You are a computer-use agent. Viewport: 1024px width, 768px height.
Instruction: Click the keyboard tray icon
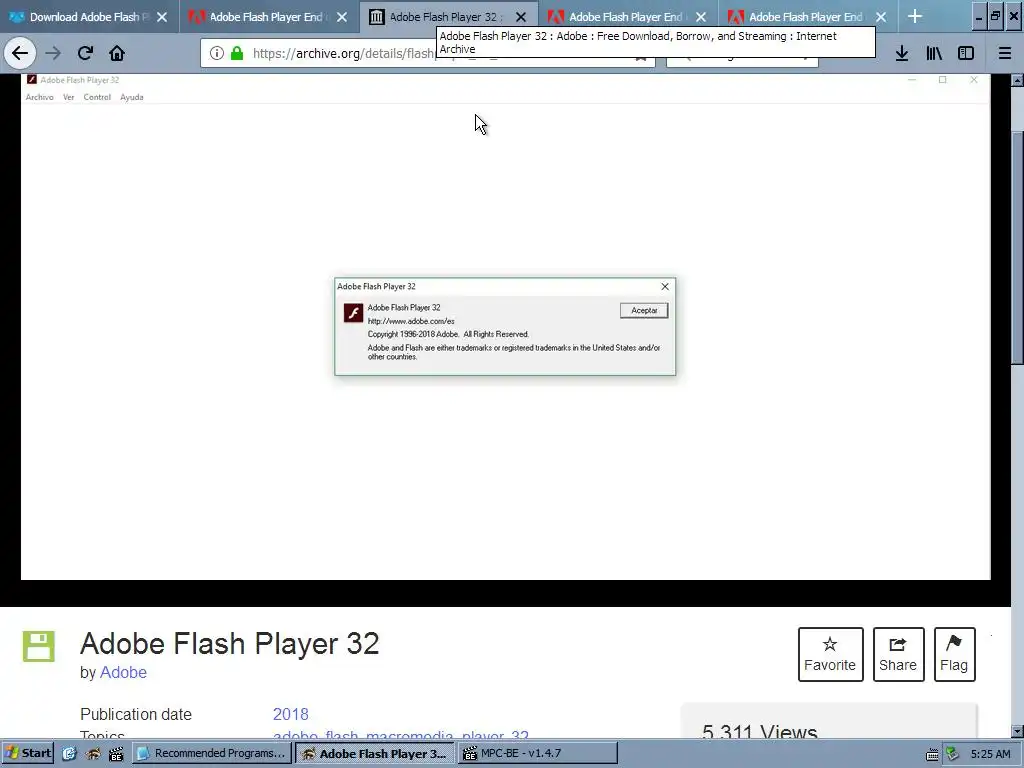pos(933,754)
